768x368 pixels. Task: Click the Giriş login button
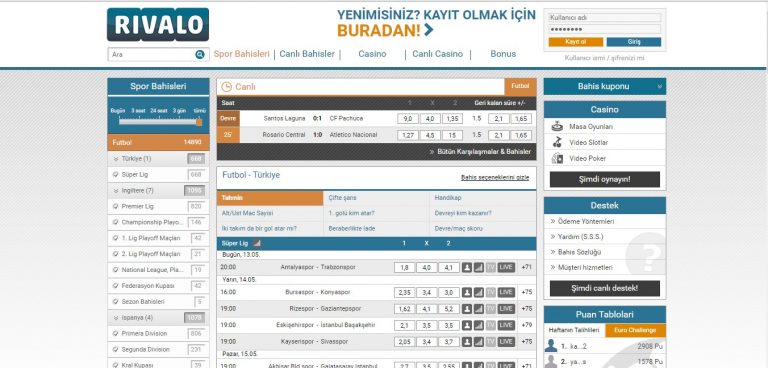tap(634, 42)
